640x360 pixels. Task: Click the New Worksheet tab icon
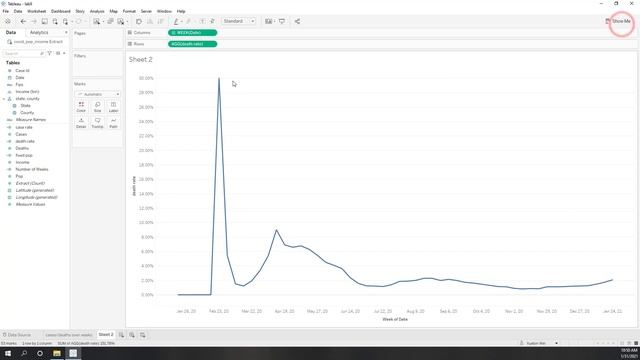pos(121,335)
